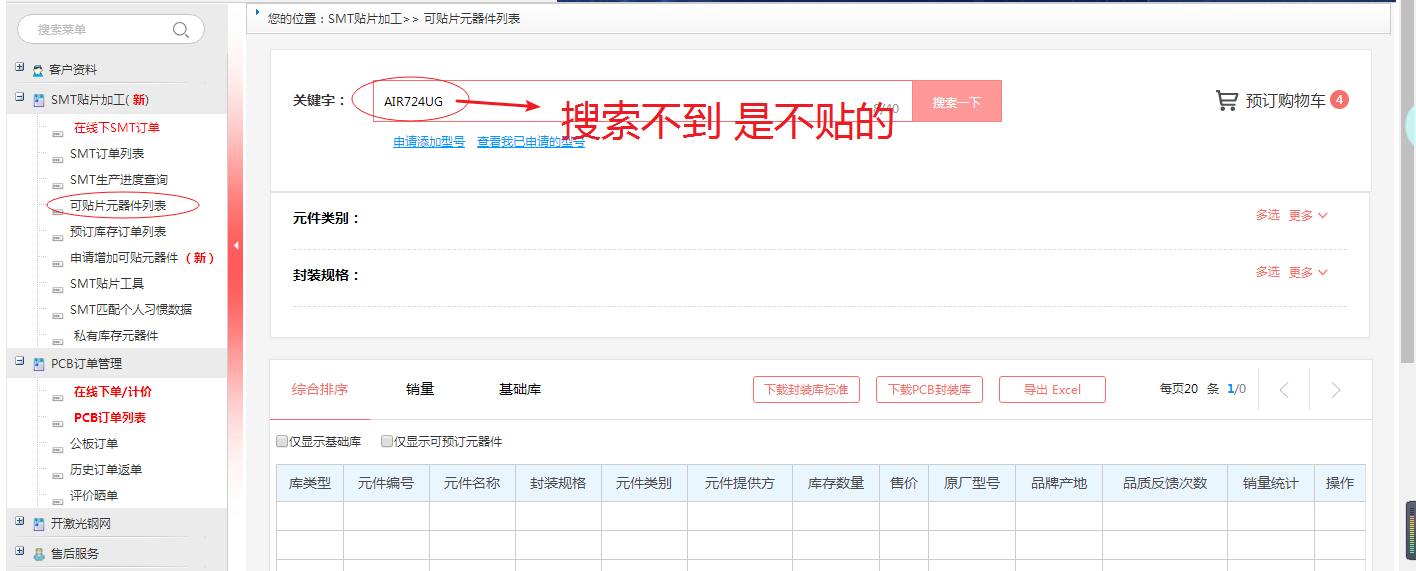1416x571 pixels.
Task: Open the 申请添加型号 link
Action: pos(429,142)
